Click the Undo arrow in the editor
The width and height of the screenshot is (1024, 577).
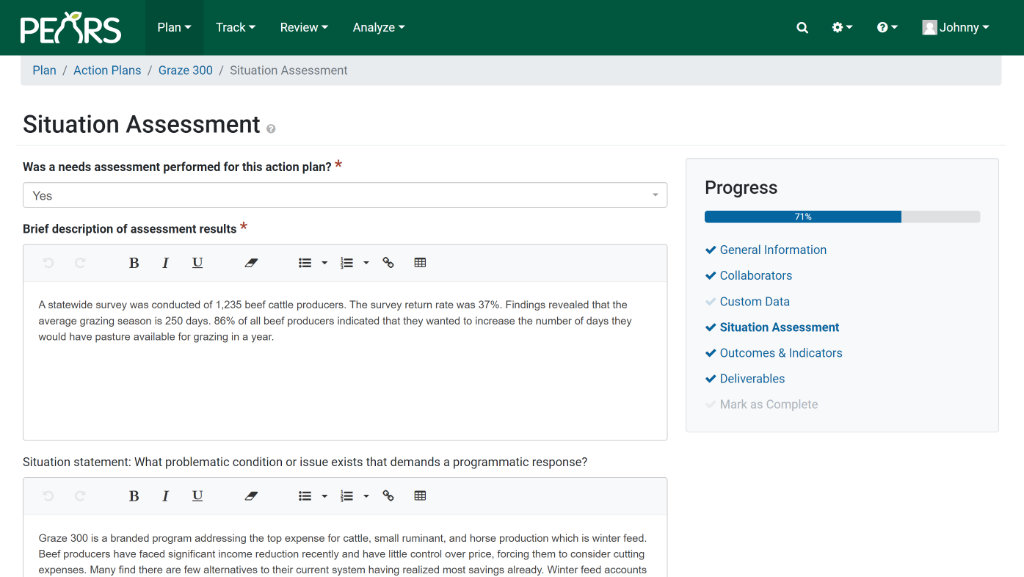coord(47,262)
